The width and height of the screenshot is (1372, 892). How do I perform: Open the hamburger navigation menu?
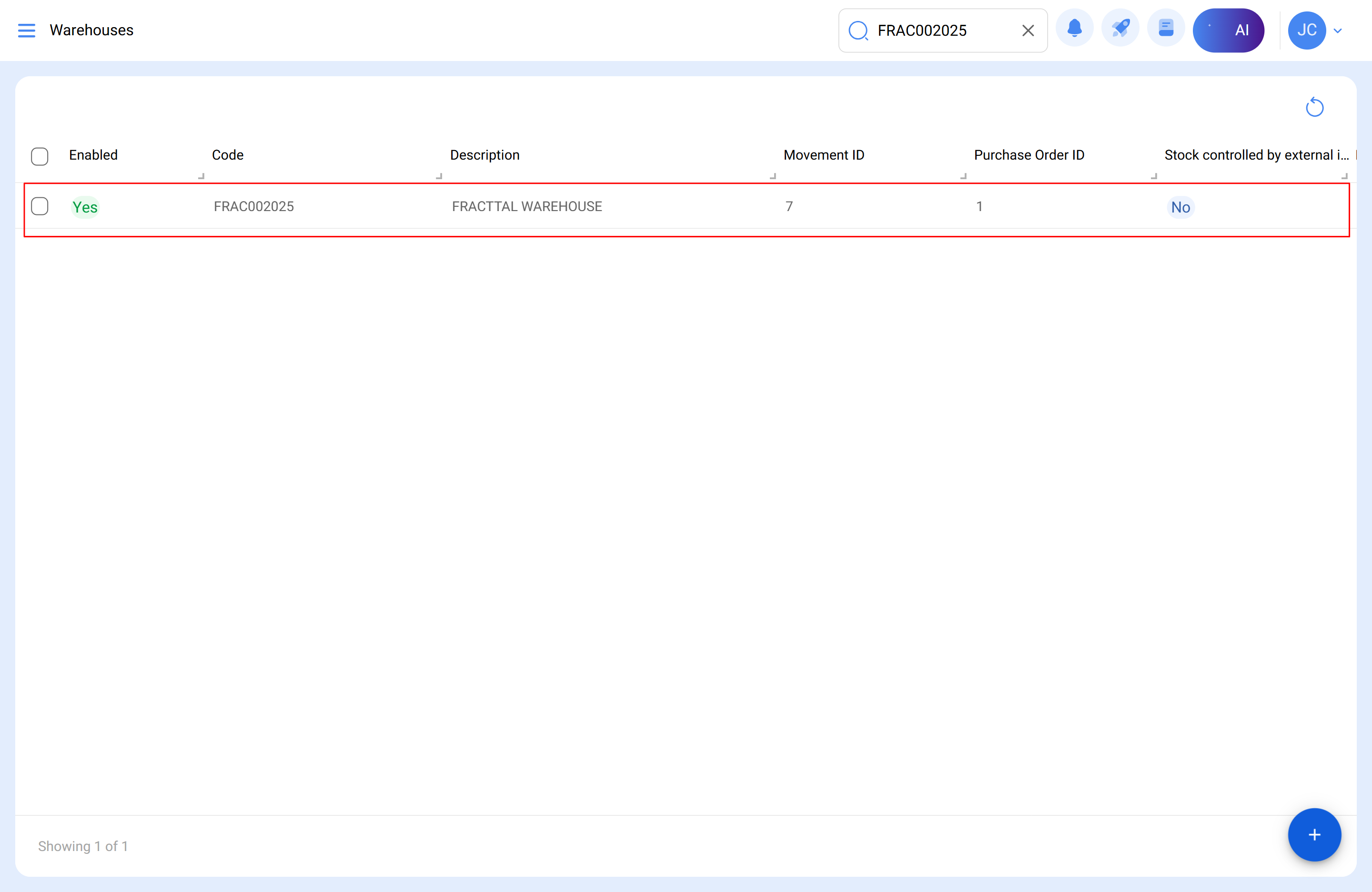click(x=27, y=30)
